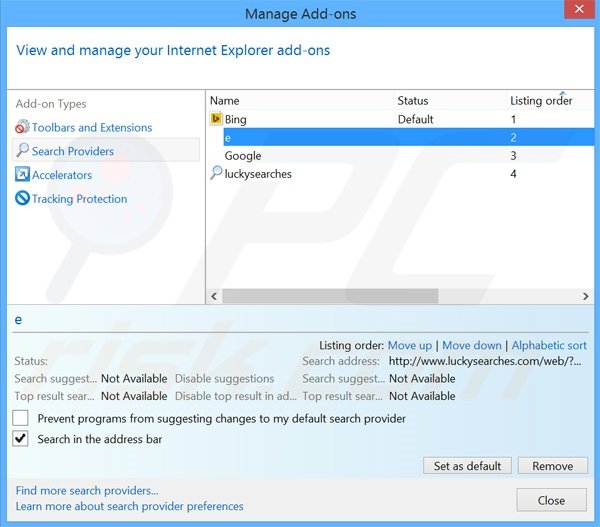This screenshot has width=600, height=527.
Task: Select the Bing search provider row
Action: click(x=400, y=119)
